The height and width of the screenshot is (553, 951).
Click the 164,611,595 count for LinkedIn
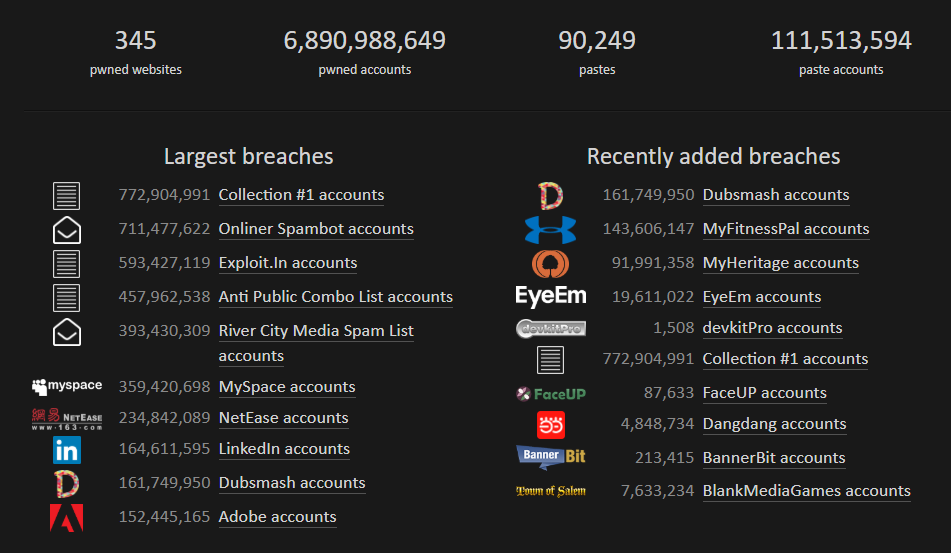[x=164, y=449]
